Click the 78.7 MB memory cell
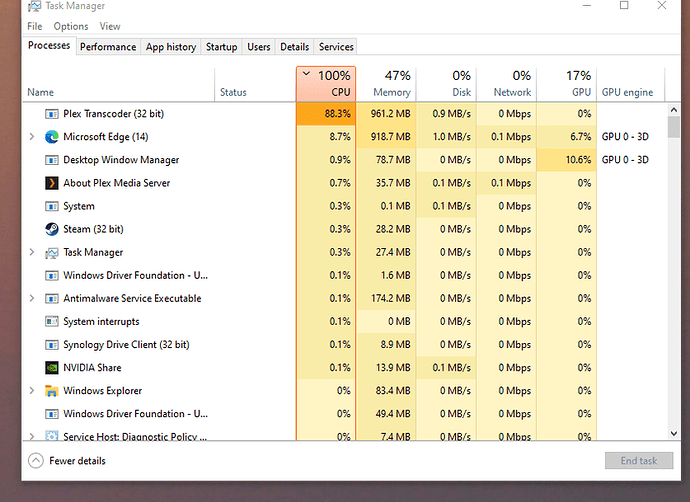This screenshot has height=502, width=690. pyautogui.click(x=386, y=160)
